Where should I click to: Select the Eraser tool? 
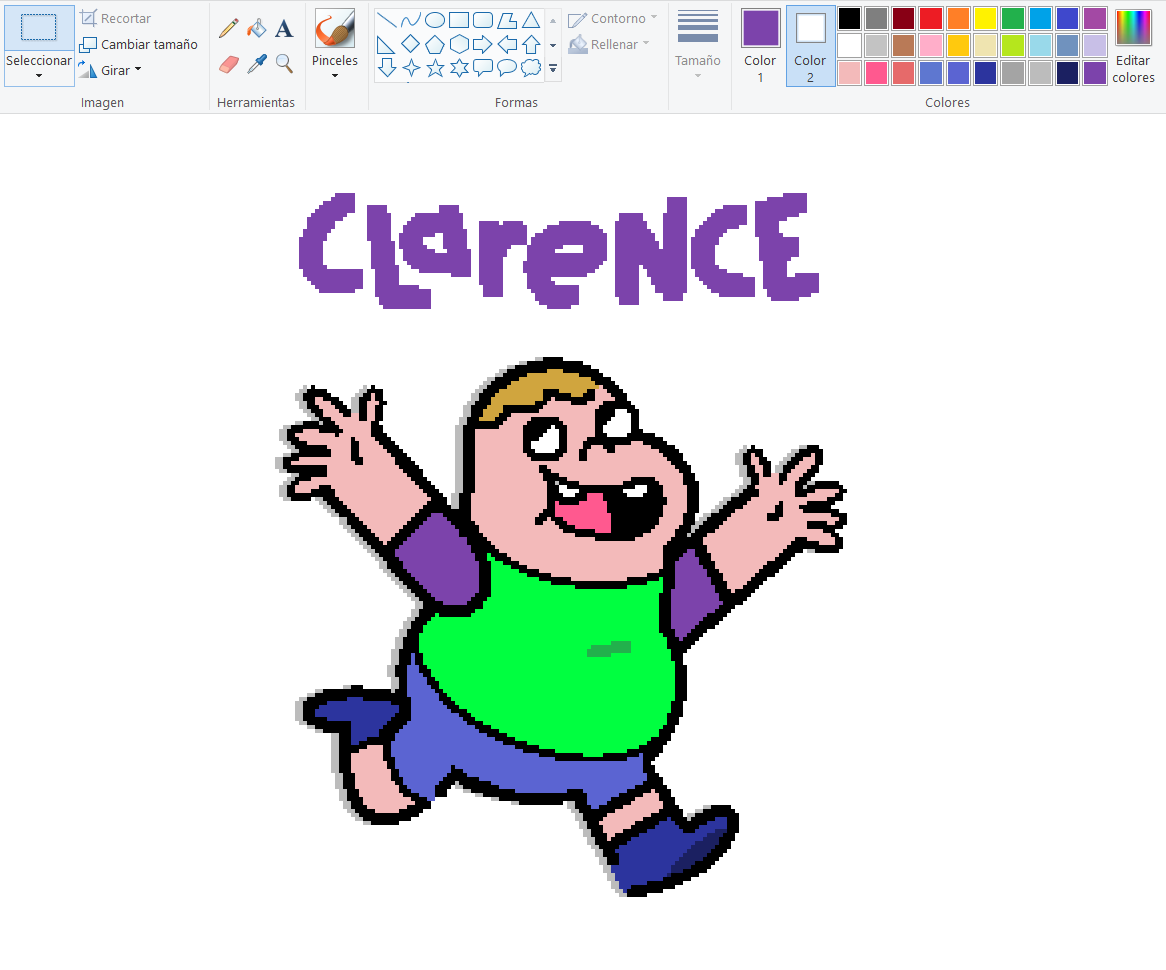[x=229, y=64]
